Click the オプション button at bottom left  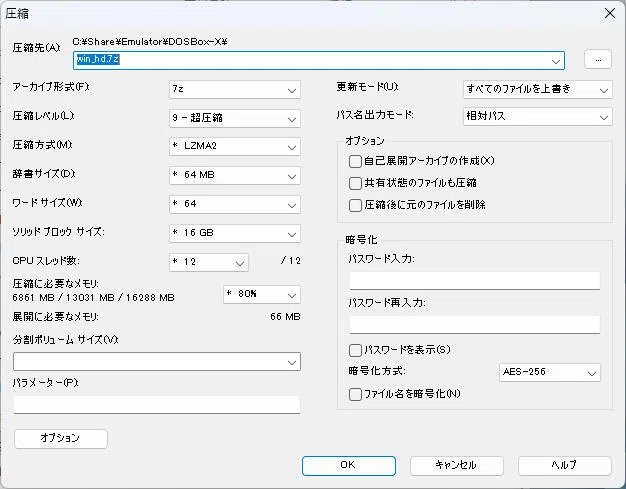click(x=61, y=438)
